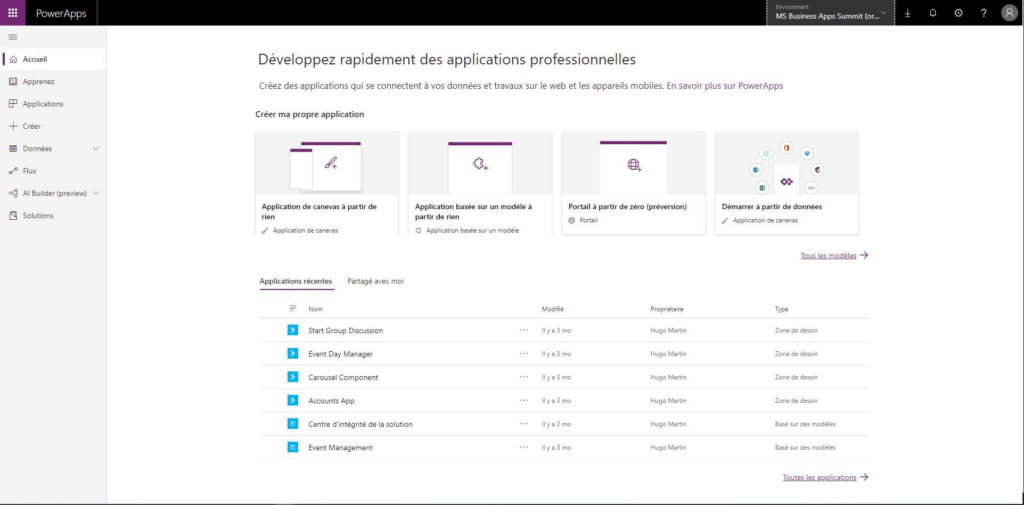Choose Application de canevas à partir de rien card
Viewport: 1024px width, 505px height.
tap(327, 183)
